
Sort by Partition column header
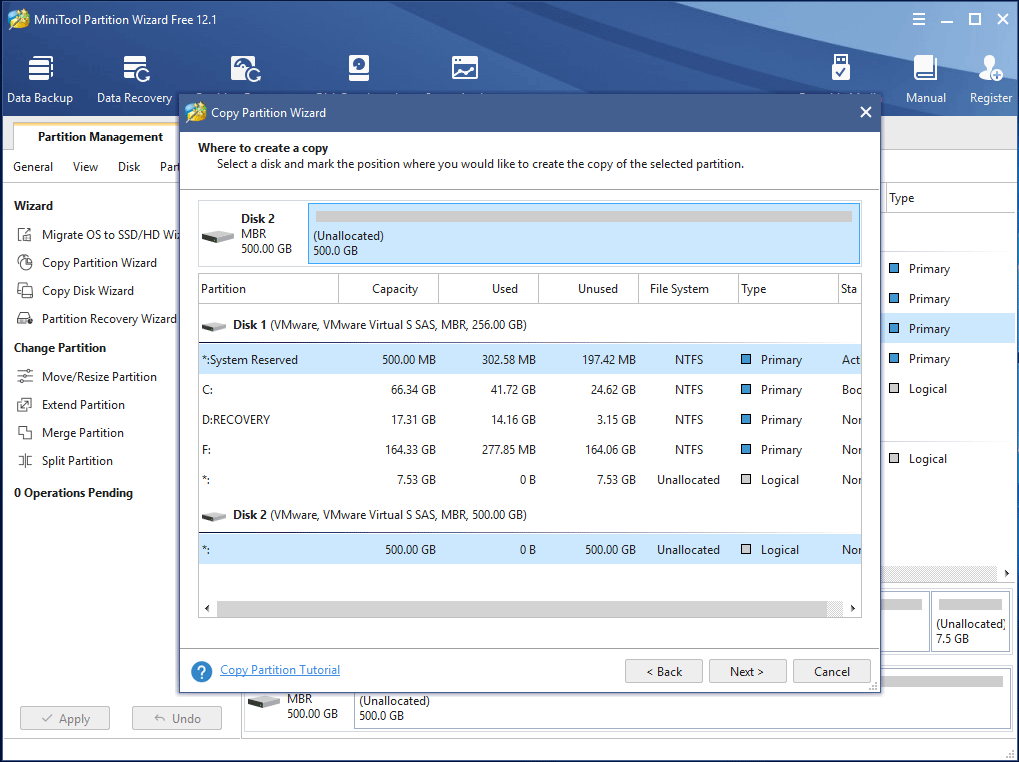[268, 288]
